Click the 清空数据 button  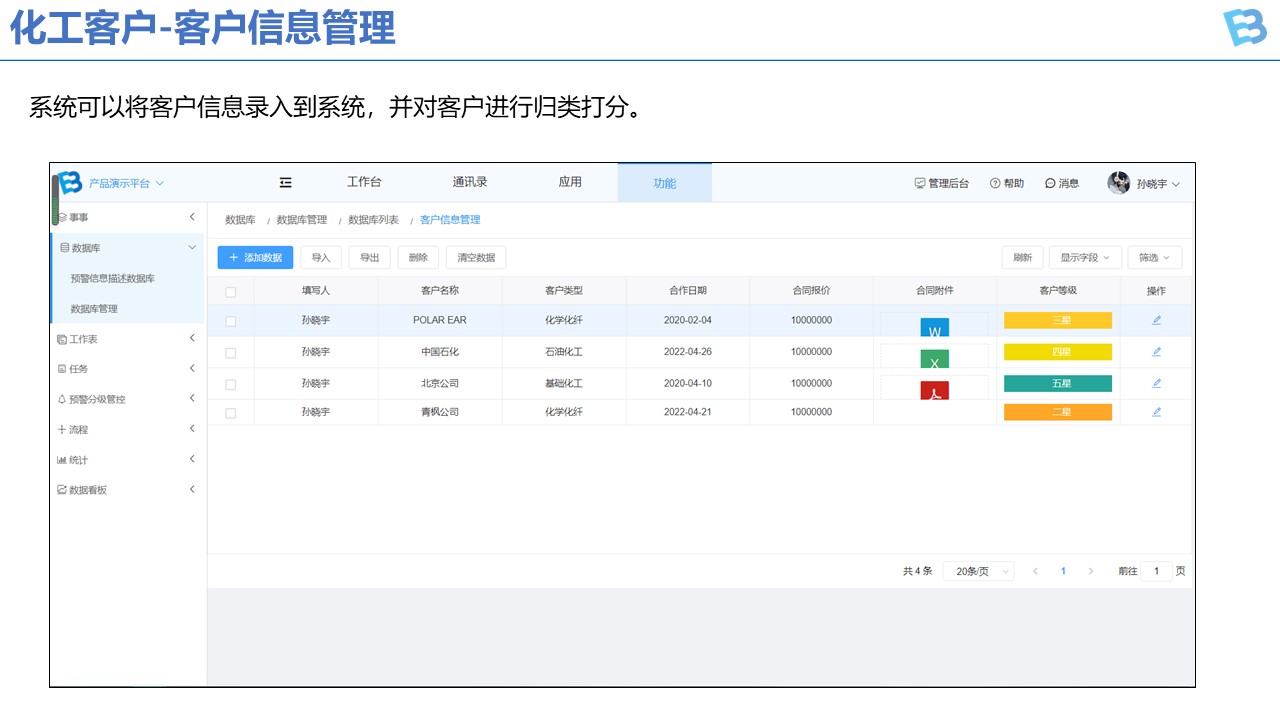coord(475,258)
